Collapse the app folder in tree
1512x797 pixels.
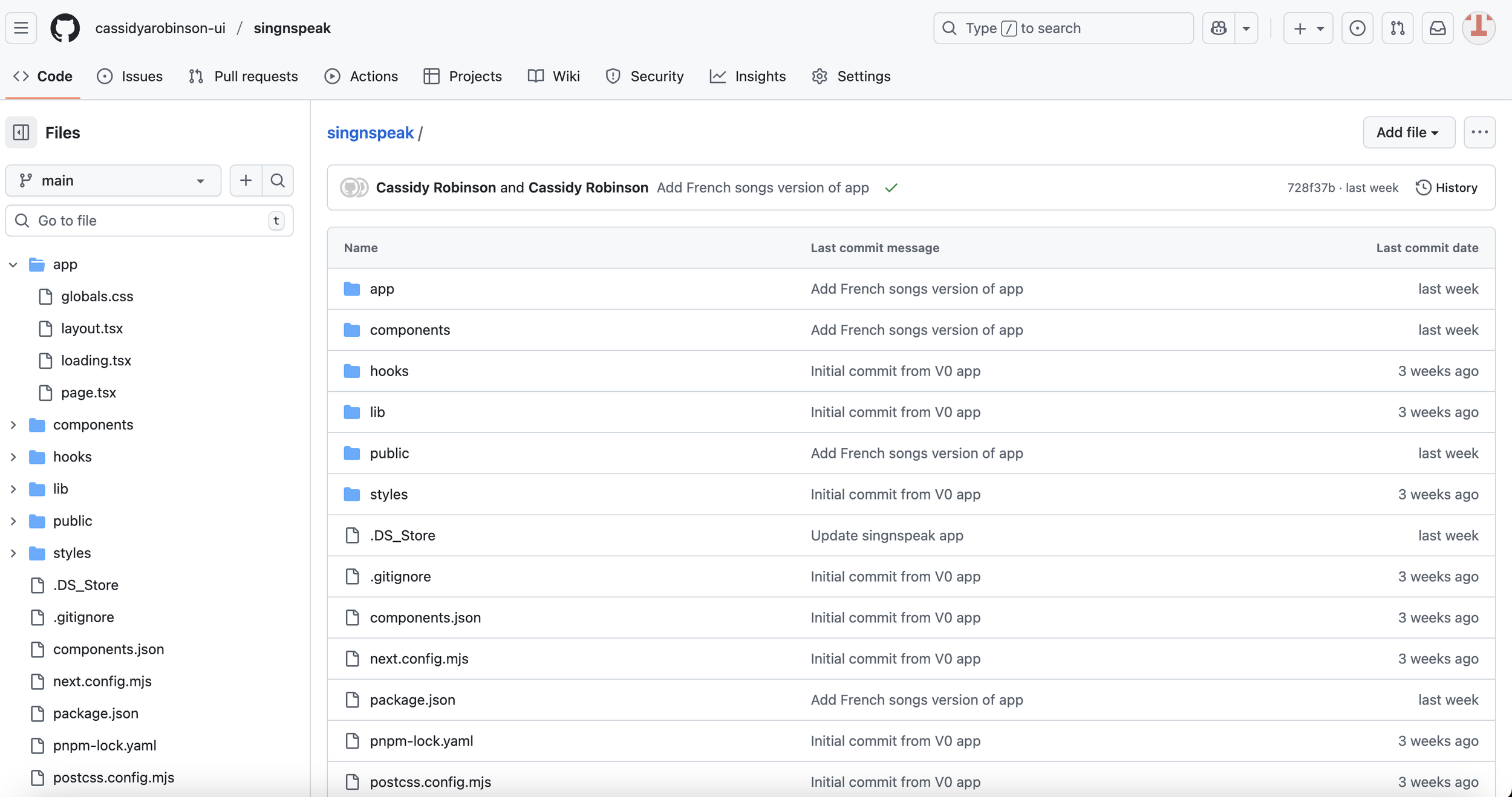click(x=13, y=264)
